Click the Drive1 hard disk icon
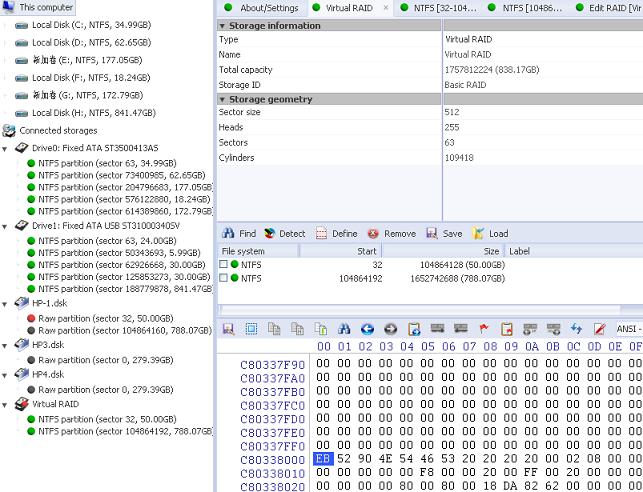Screen dimensions: 643x492 pos(21,226)
